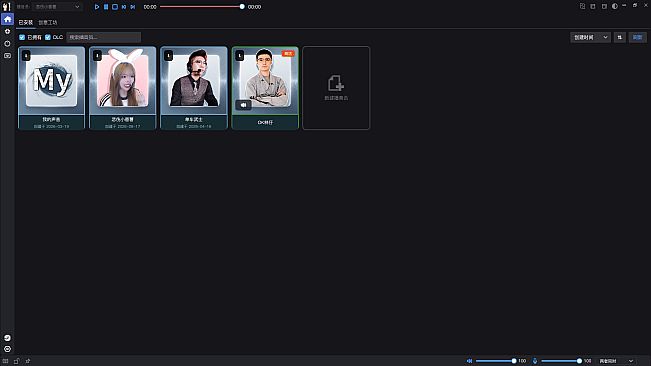Click the leftmost status bar icon
Image resolution: width=651 pixels, height=366 pixels.
pyautogui.click(x=5, y=361)
